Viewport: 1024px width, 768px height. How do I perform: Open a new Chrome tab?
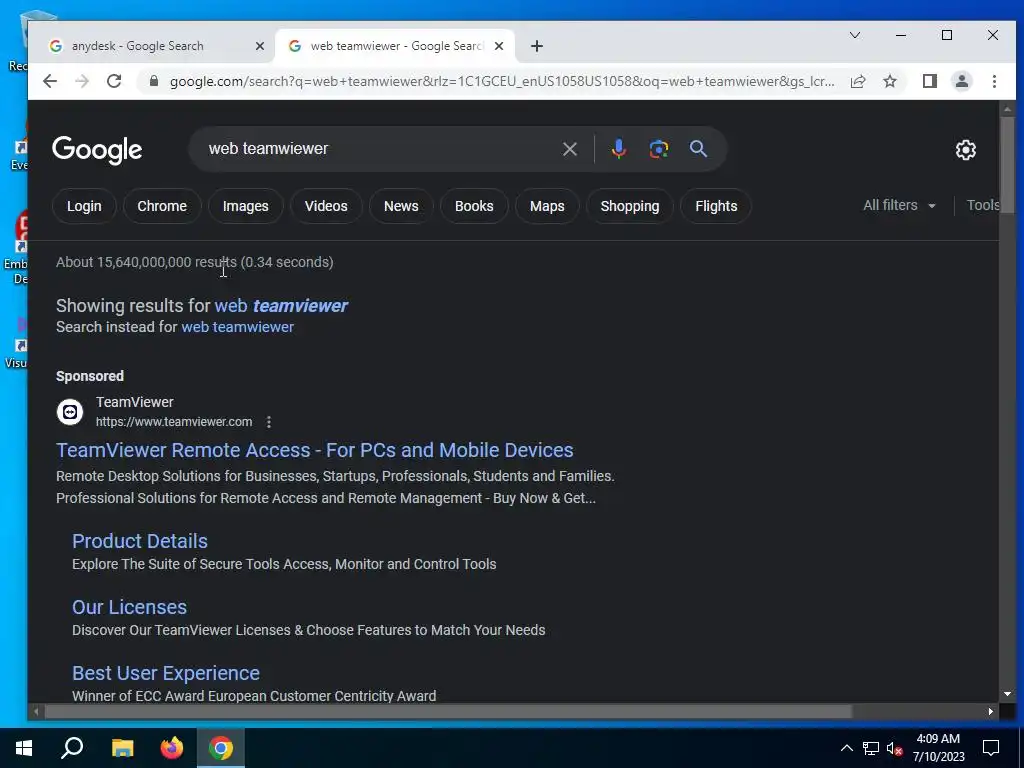click(x=536, y=46)
